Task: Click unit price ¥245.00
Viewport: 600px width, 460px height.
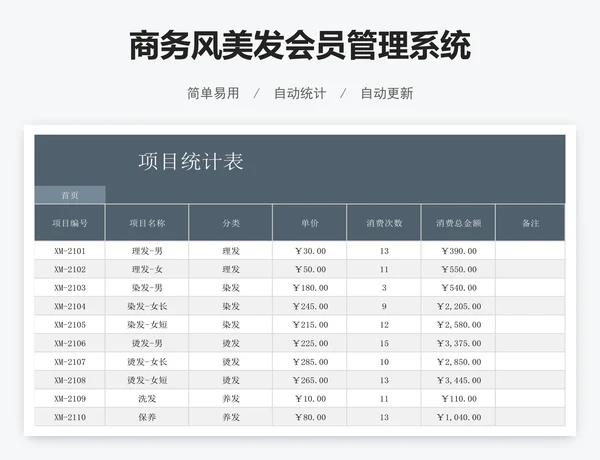Action: point(310,306)
